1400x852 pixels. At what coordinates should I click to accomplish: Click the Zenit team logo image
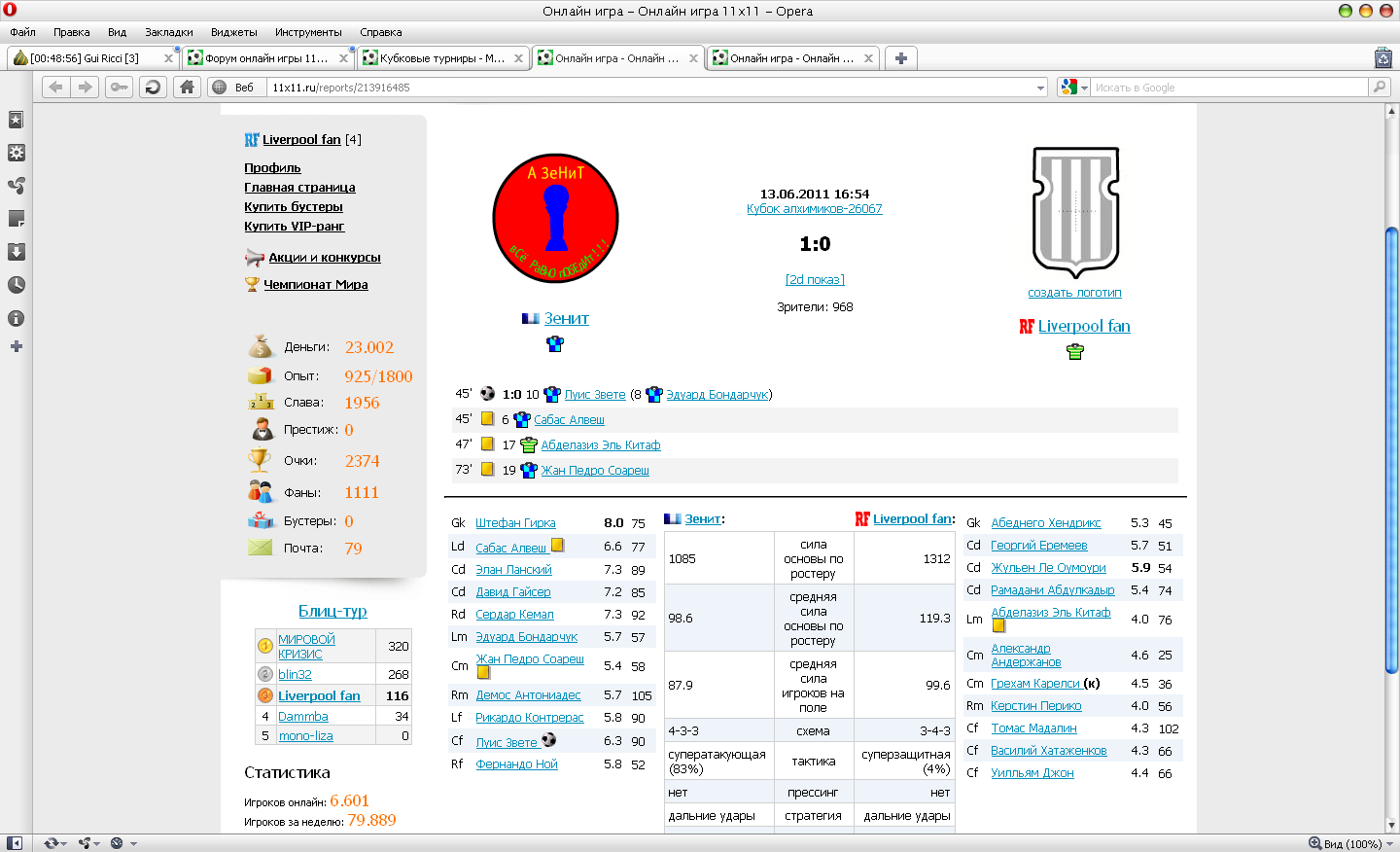click(555, 217)
